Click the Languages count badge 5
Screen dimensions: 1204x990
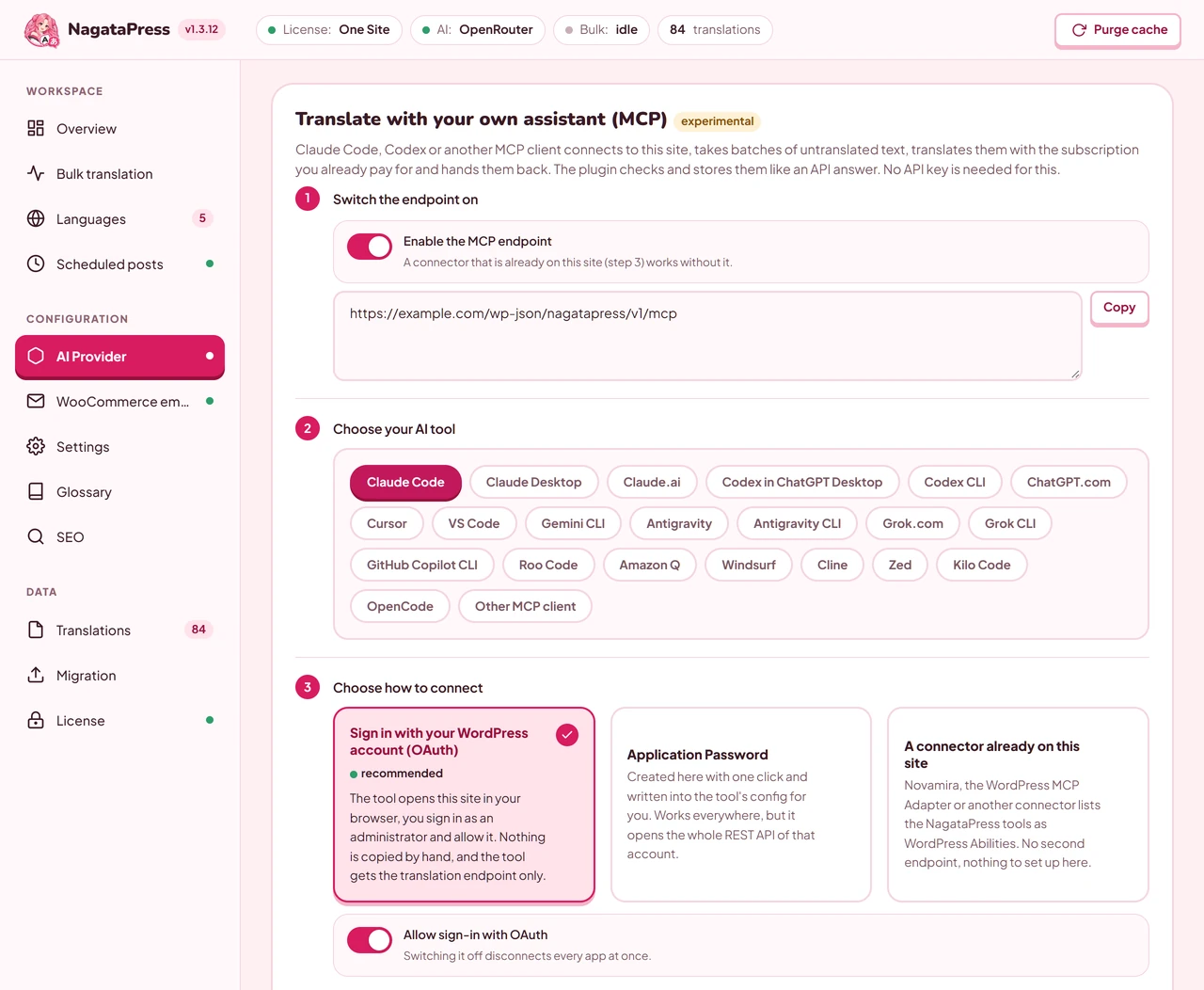[x=202, y=218]
